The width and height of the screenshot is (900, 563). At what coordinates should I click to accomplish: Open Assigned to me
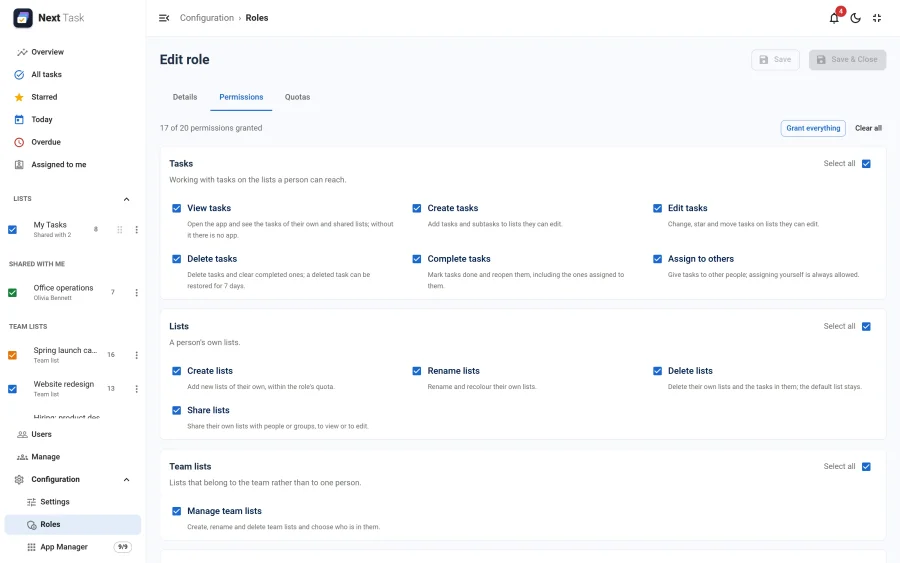click(73, 165)
